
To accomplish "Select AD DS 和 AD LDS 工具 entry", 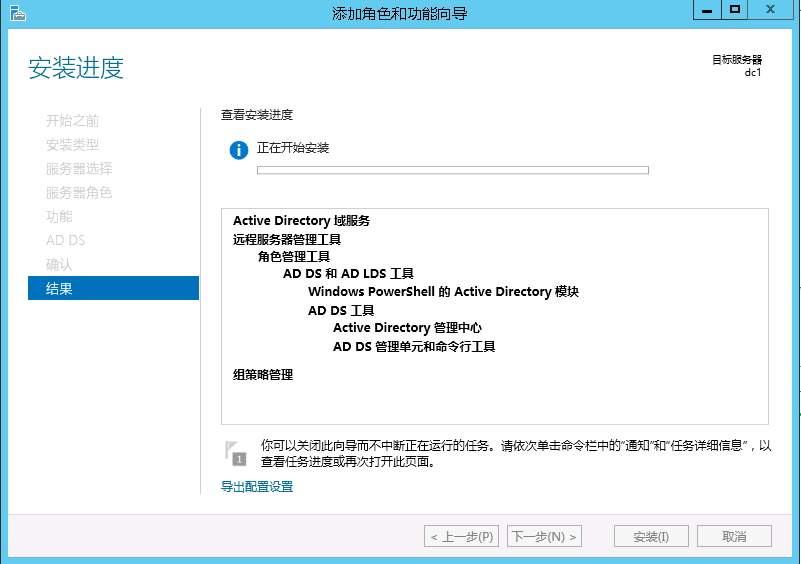I will pos(348,274).
